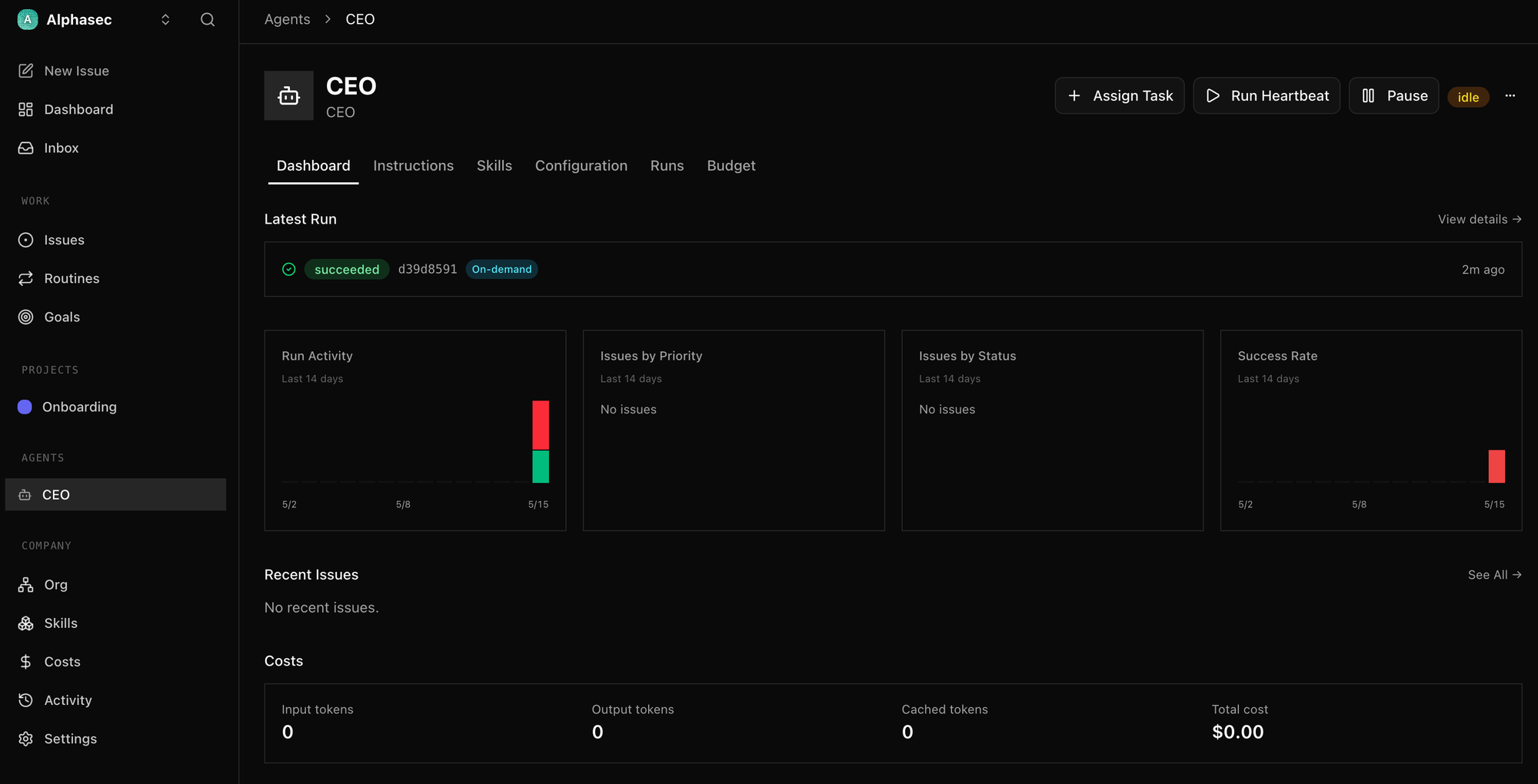This screenshot has width=1538, height=784.
Task: Click the play icon on Run Heartbeat
Action: click(1213, 95)
